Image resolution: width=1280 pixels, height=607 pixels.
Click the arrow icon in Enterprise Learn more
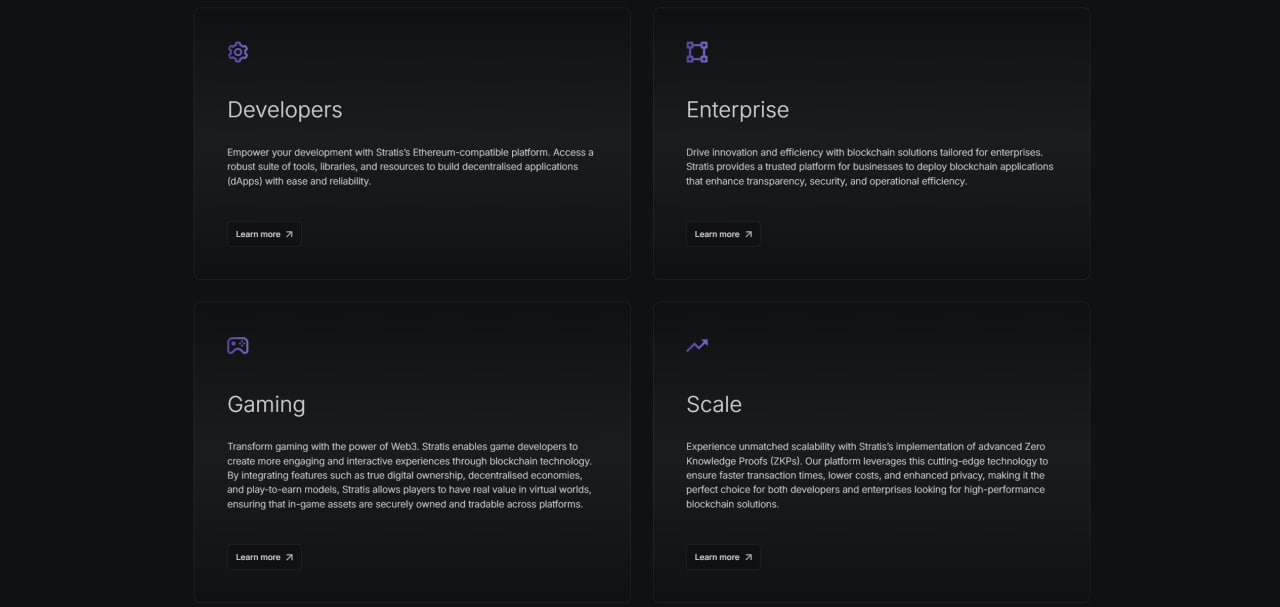tap(748, 234)
